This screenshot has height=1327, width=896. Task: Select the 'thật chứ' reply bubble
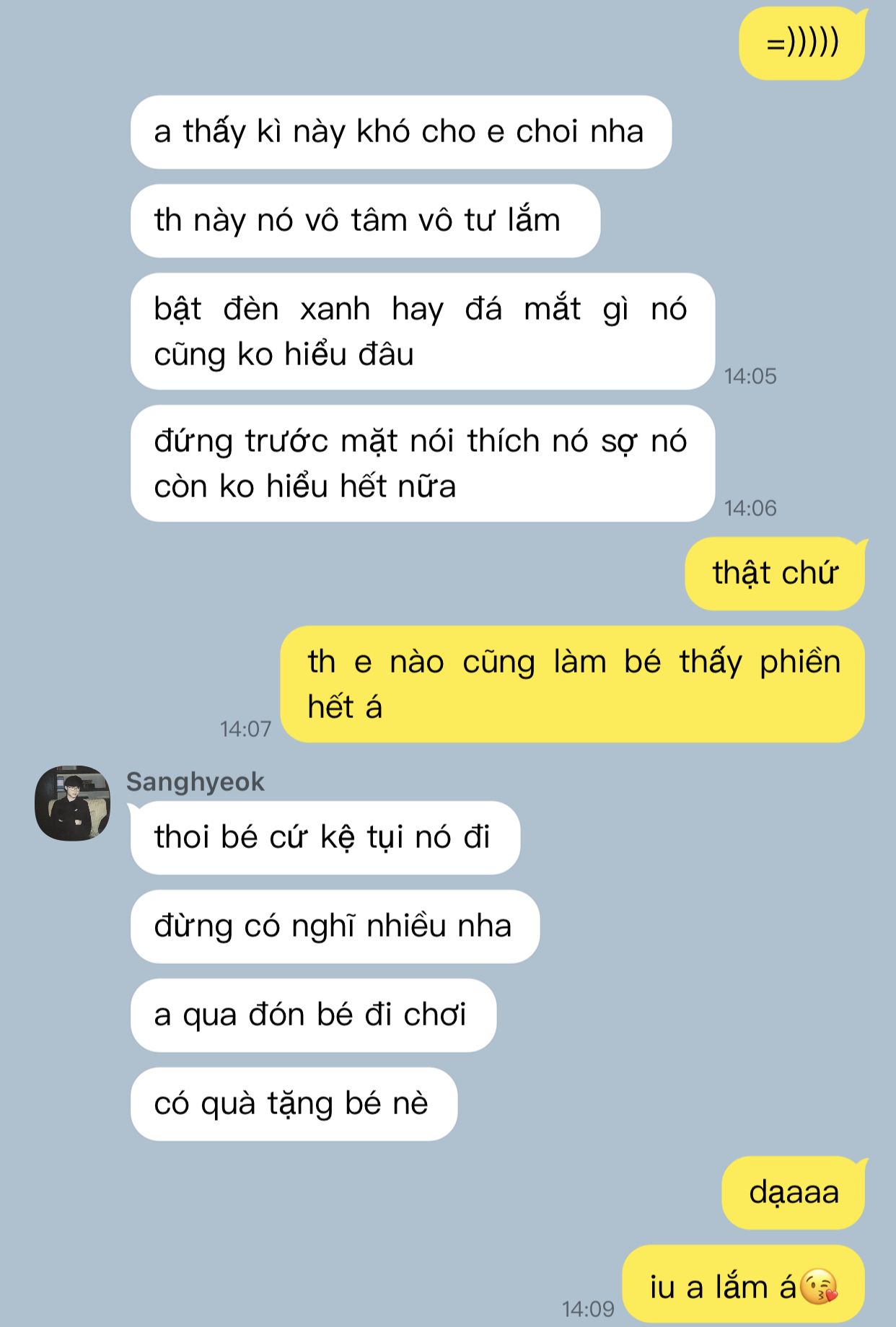click(775, 574)
